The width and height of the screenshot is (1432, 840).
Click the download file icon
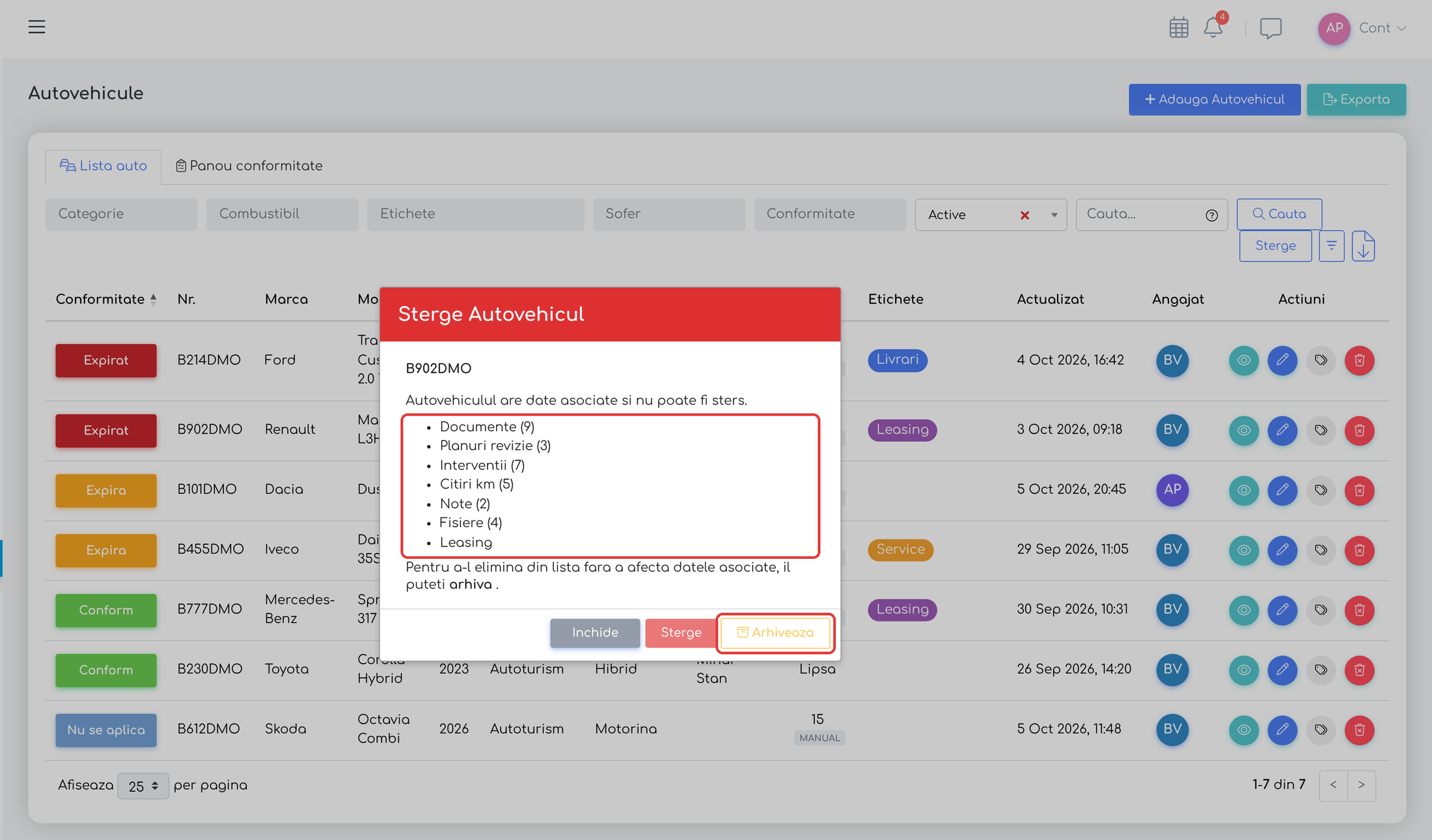click(1363, 246)
